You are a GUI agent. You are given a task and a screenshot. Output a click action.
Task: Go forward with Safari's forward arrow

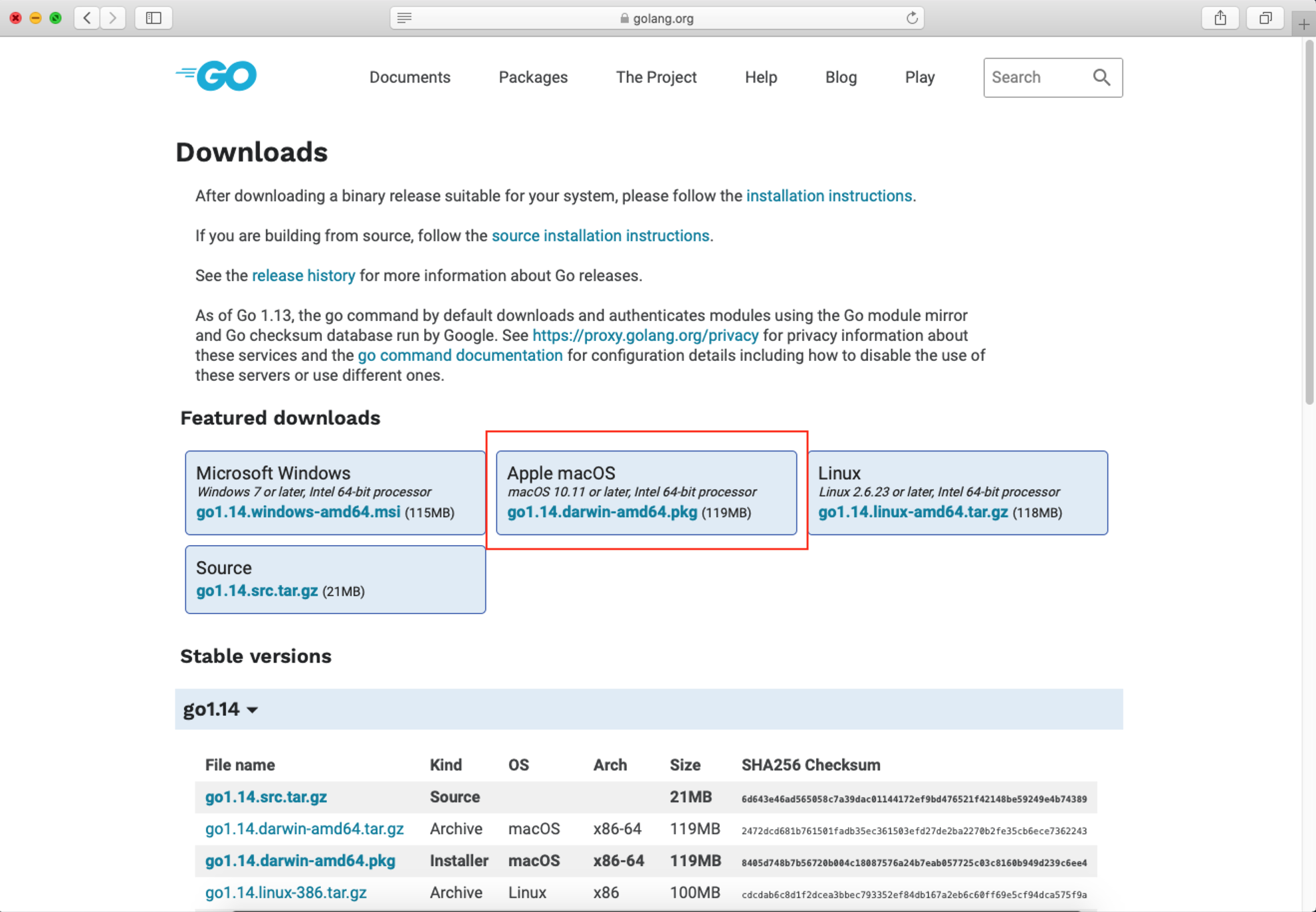113,18
